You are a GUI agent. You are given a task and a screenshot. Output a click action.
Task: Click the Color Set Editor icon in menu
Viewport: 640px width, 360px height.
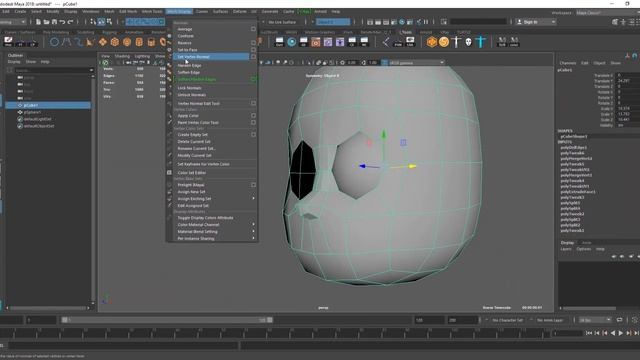pos(169,173)
